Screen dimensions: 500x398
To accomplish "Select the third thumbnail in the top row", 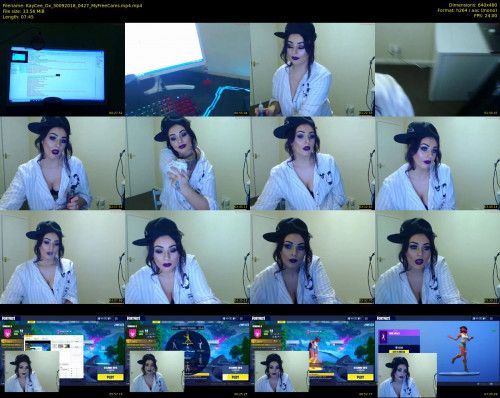I will coord(312,69).
